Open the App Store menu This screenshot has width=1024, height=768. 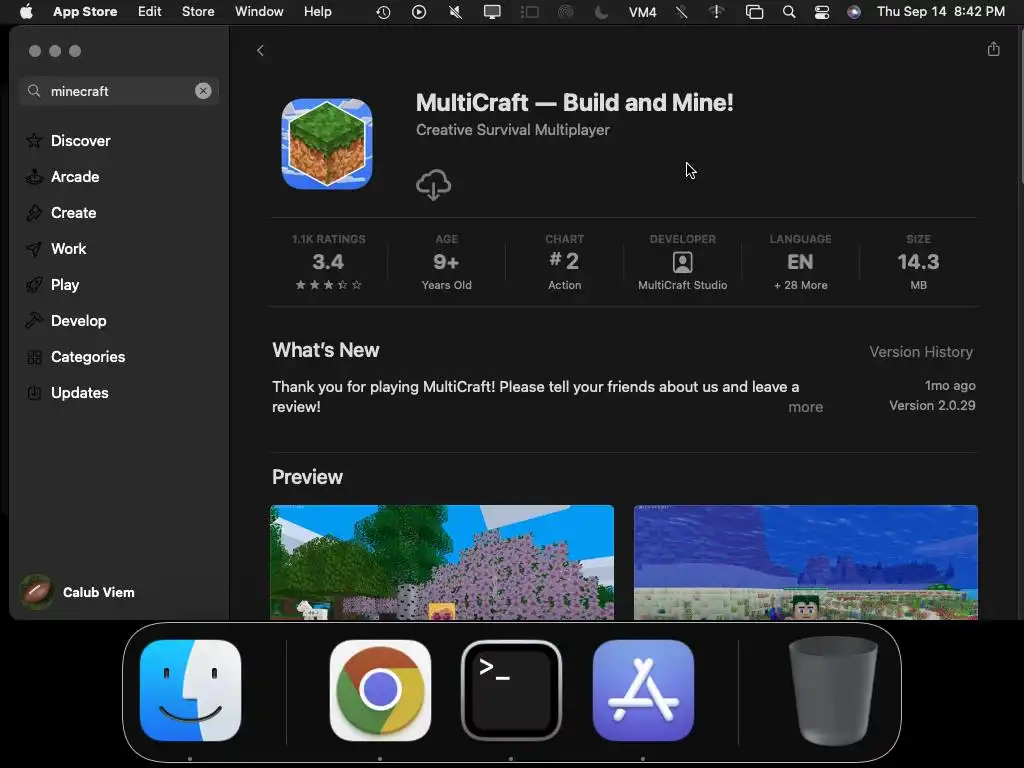point(85,12)
